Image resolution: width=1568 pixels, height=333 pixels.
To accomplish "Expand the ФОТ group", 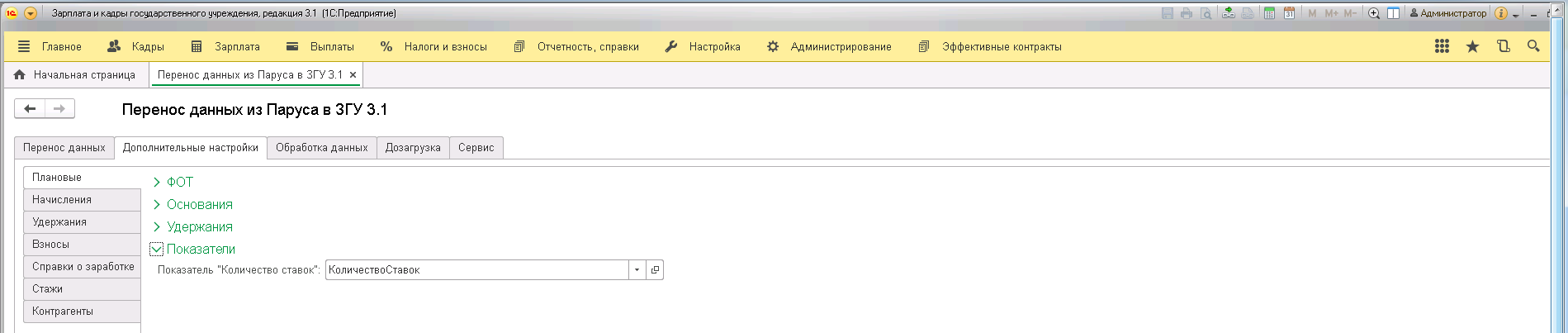I will click(x=157, y=183).
